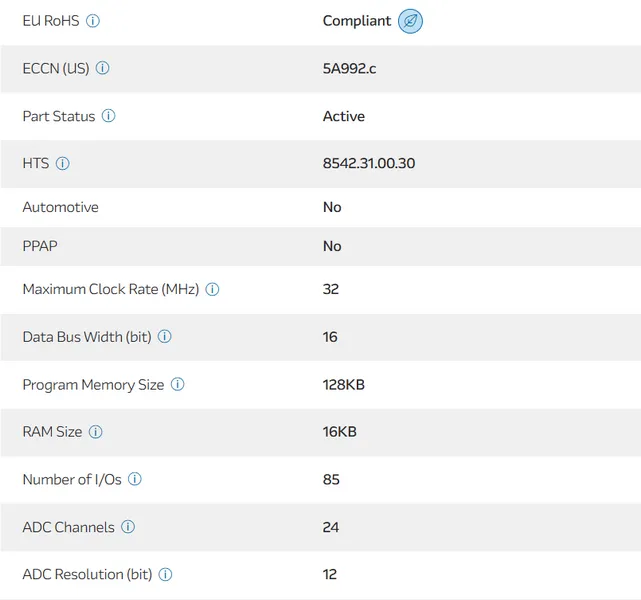Show info for the HTS row
641x600 pixels.
point(62,163)
